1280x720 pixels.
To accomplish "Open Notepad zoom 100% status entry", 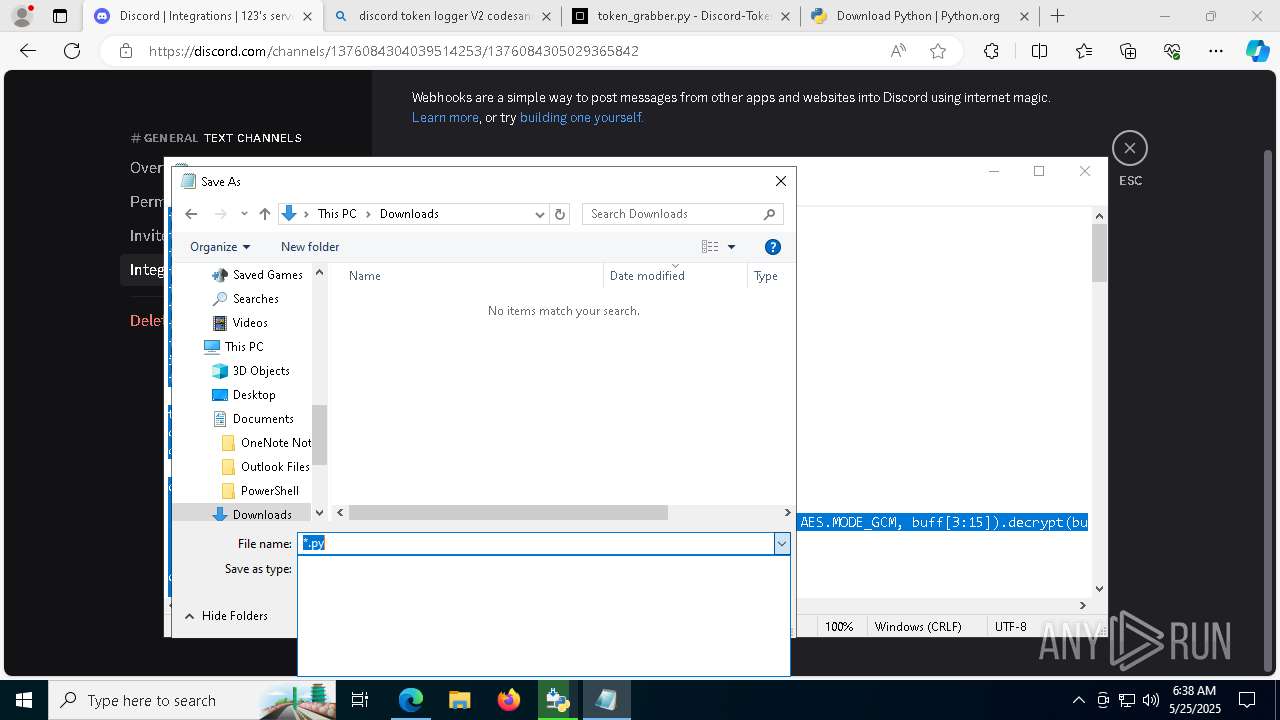I will 839,626.
